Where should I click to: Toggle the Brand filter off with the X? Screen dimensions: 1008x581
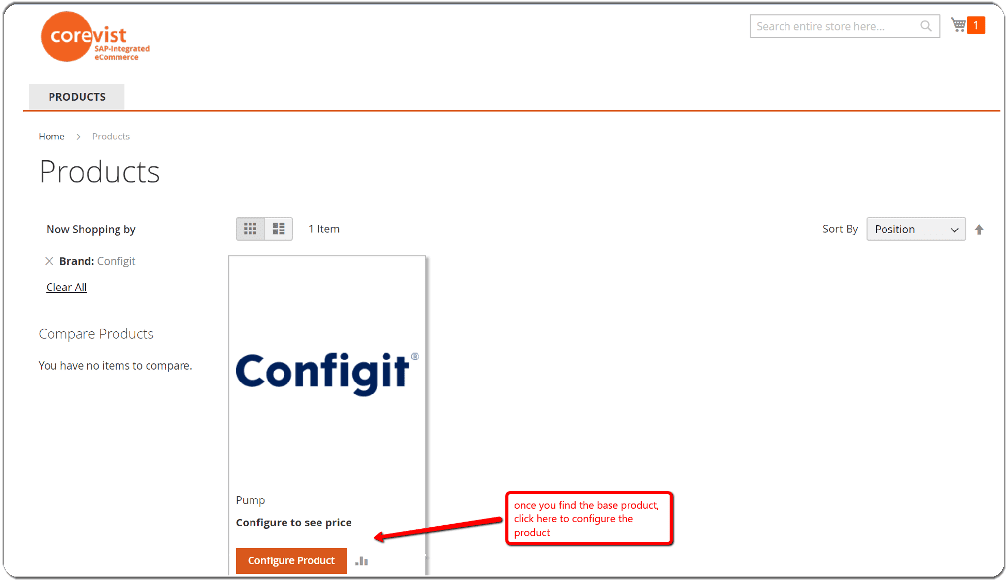[49, 261]
